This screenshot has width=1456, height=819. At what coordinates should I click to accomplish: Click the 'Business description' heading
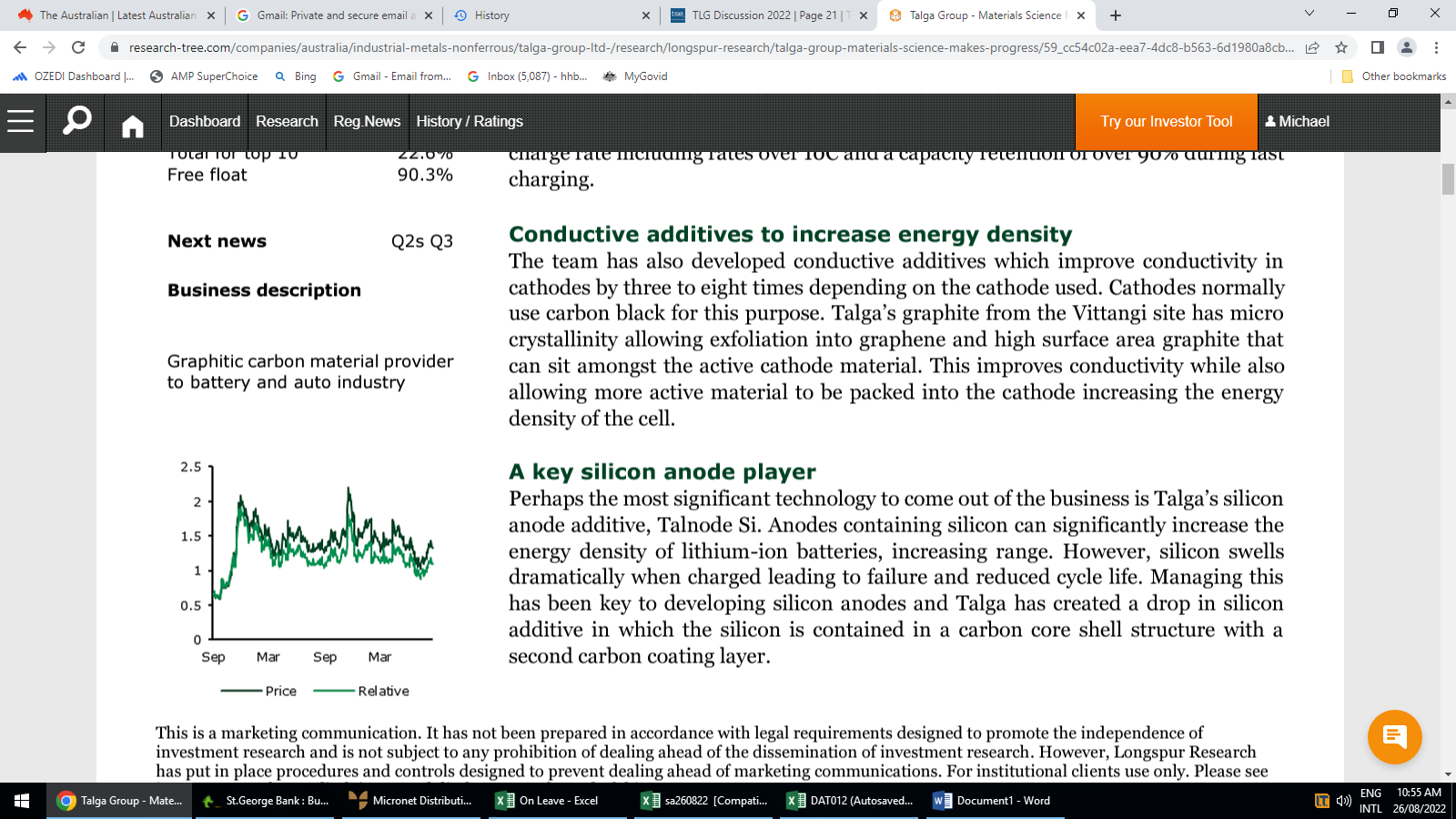[x=264, y=290]
